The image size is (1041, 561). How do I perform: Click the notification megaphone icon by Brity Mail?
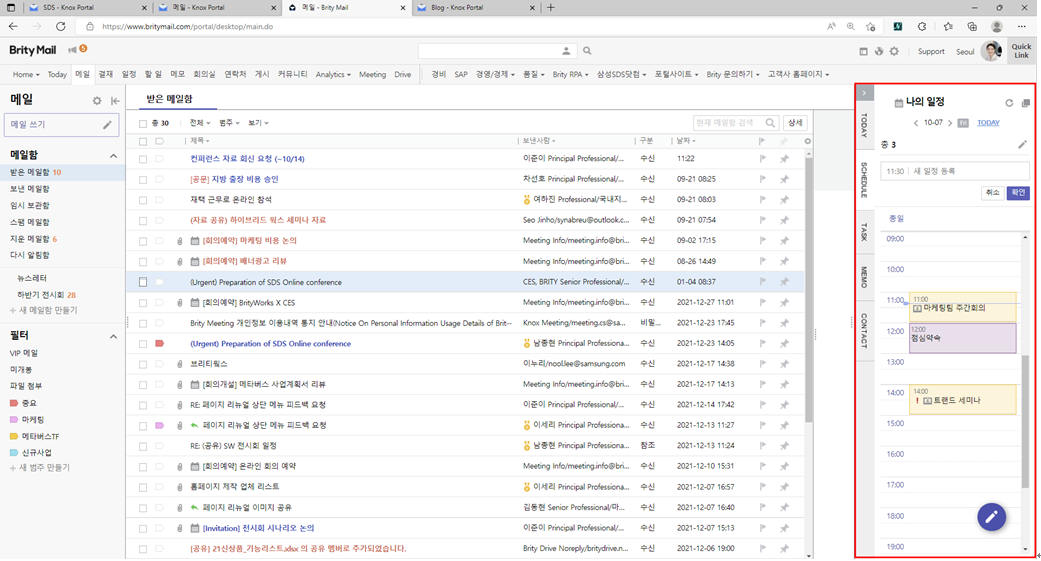point(72,50)
